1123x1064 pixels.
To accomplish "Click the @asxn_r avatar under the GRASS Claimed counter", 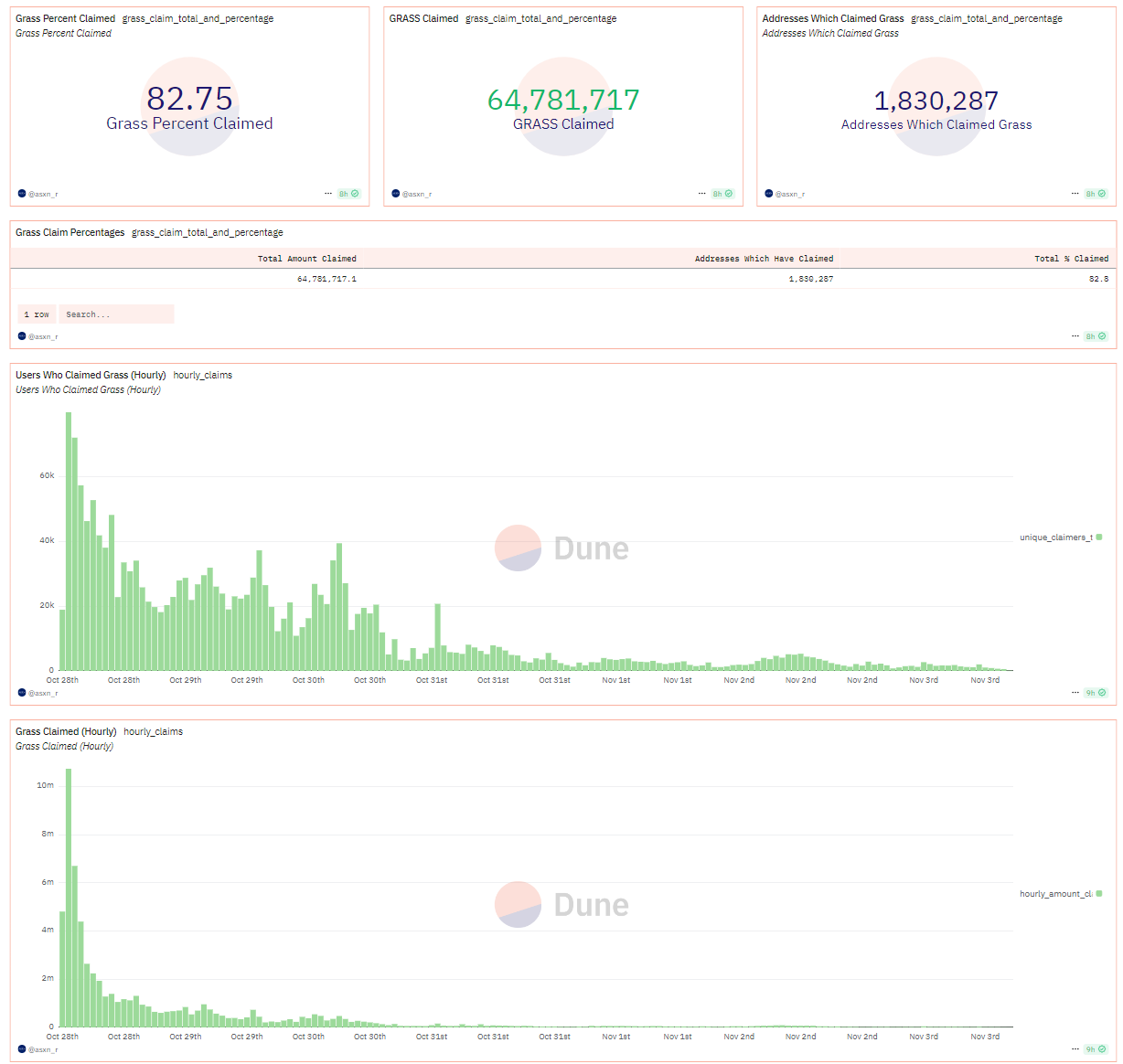I will click(x=396, y=194).
